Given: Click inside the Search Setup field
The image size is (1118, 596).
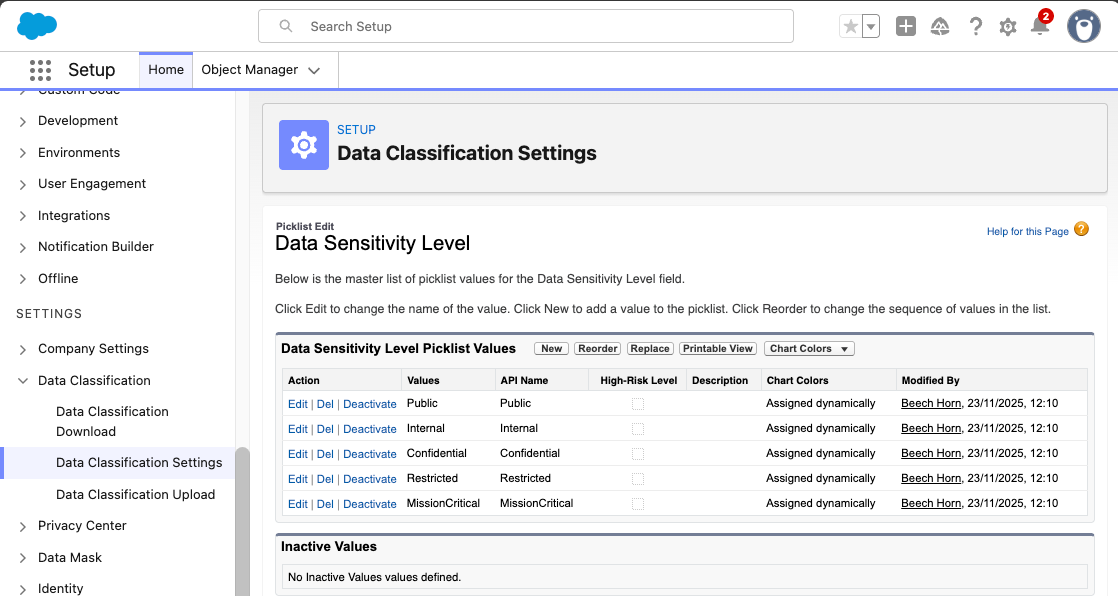Looking at the screenshot, I should pos(525,25).
